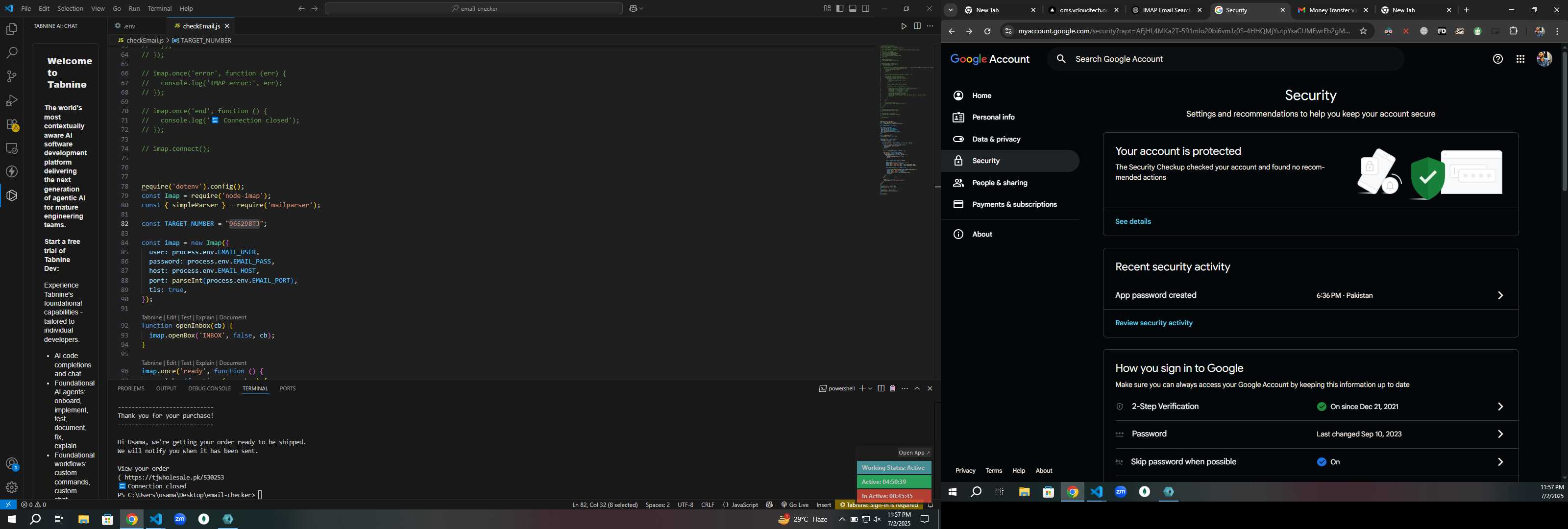1568x529 pixels.
Task: Open the lightning-bolt Thunder Client view
Action: [x=12, y=172]
